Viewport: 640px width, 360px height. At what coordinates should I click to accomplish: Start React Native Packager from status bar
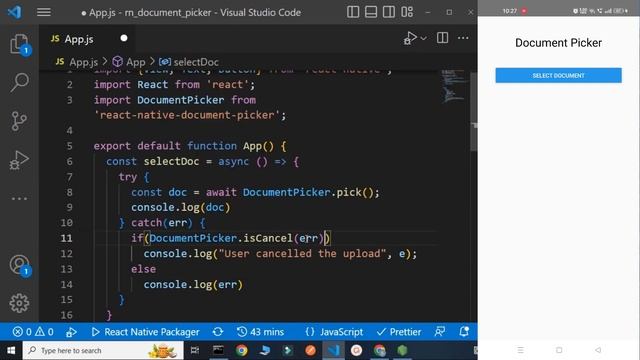tap(145, 332)
